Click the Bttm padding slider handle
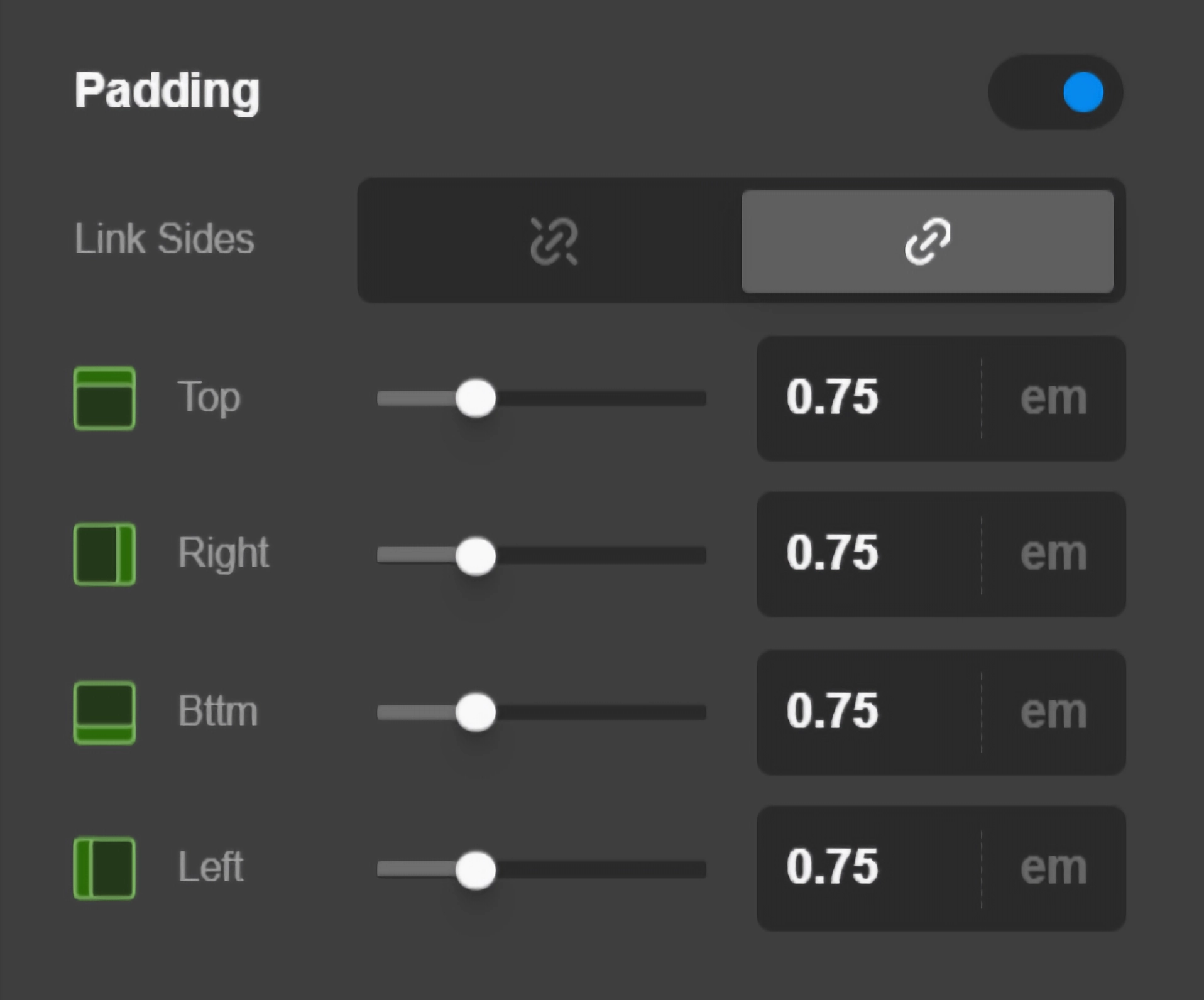This screenshot has width=1204, height=1000. pyautogui.click(x=476, y=712)
